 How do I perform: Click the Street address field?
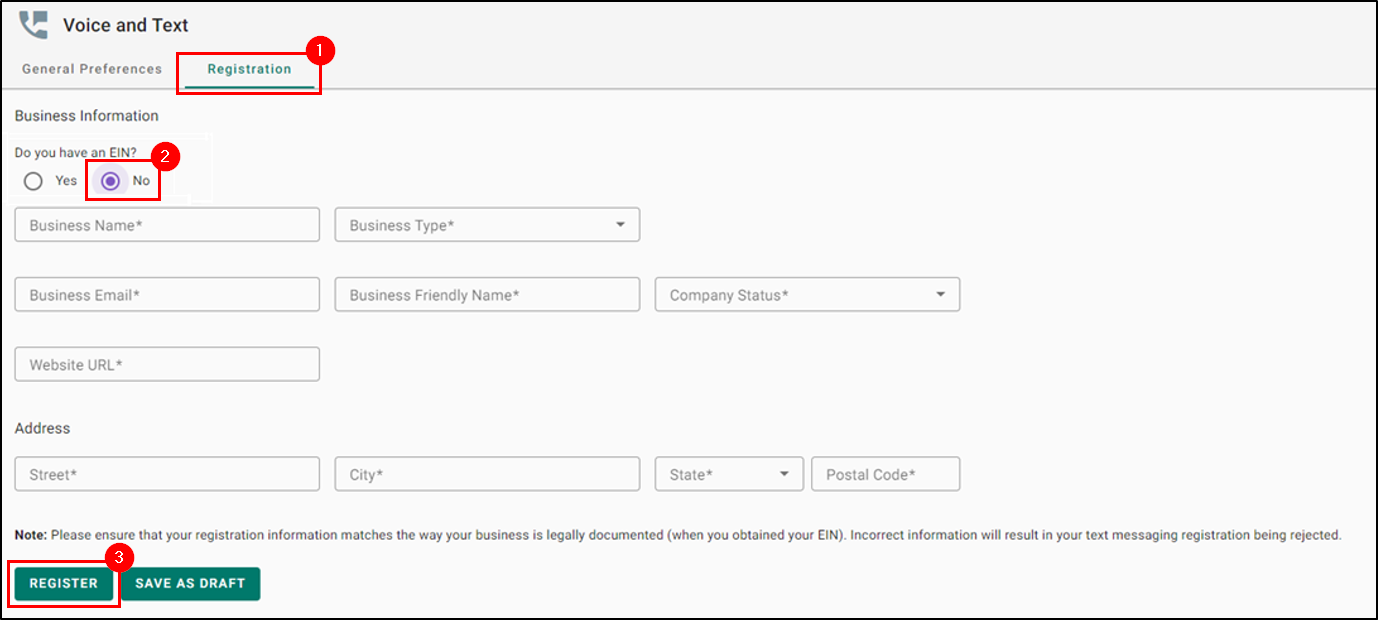(x=167, y=474)
